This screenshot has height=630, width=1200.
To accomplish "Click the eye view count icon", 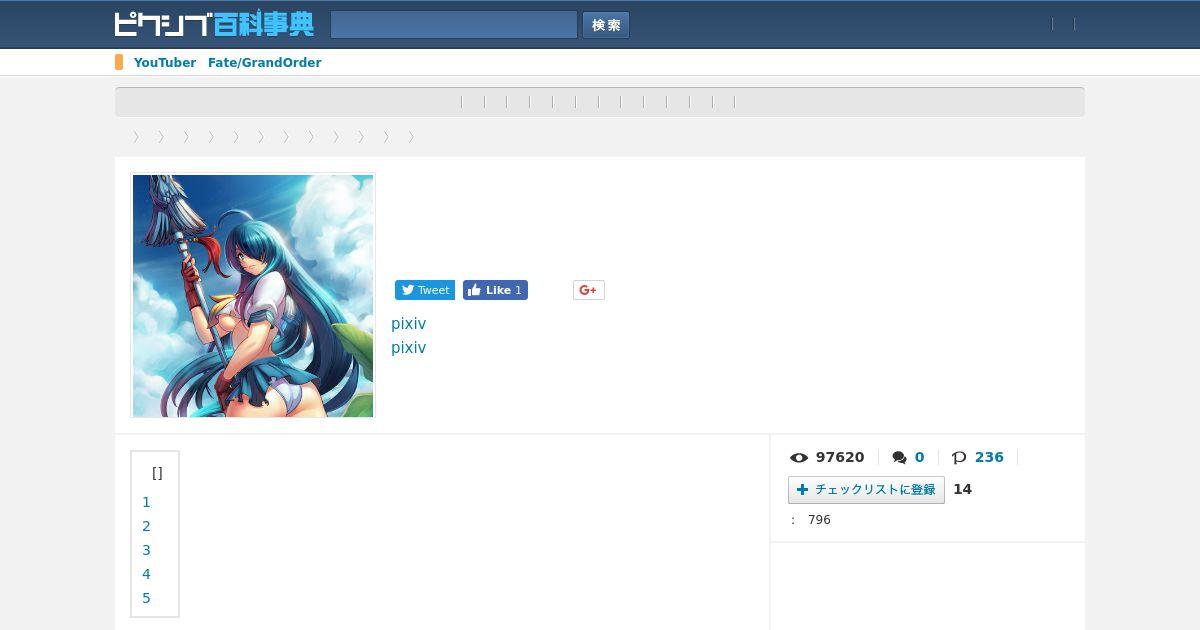I will point(799,457).
